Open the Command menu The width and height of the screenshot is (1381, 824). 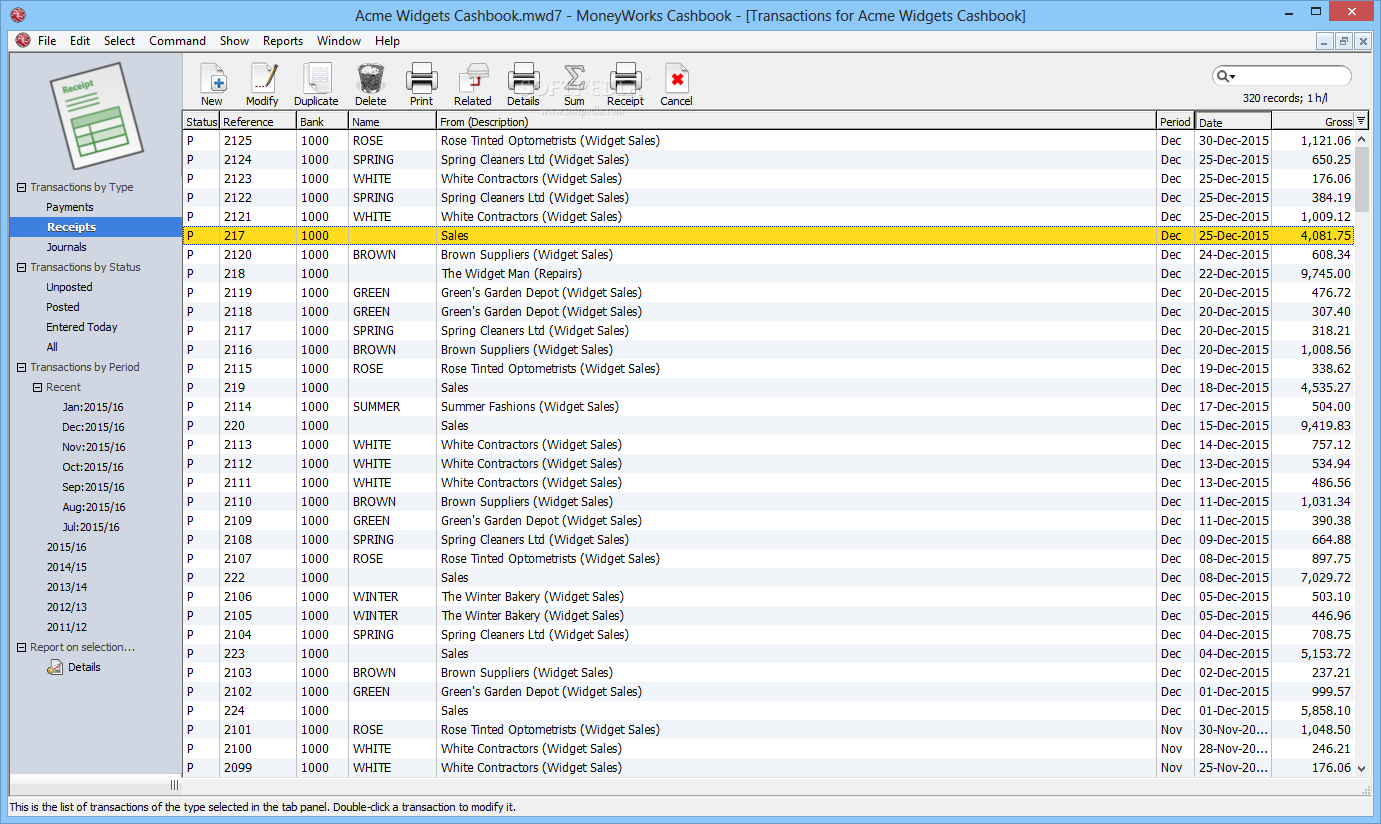point(177,41)
